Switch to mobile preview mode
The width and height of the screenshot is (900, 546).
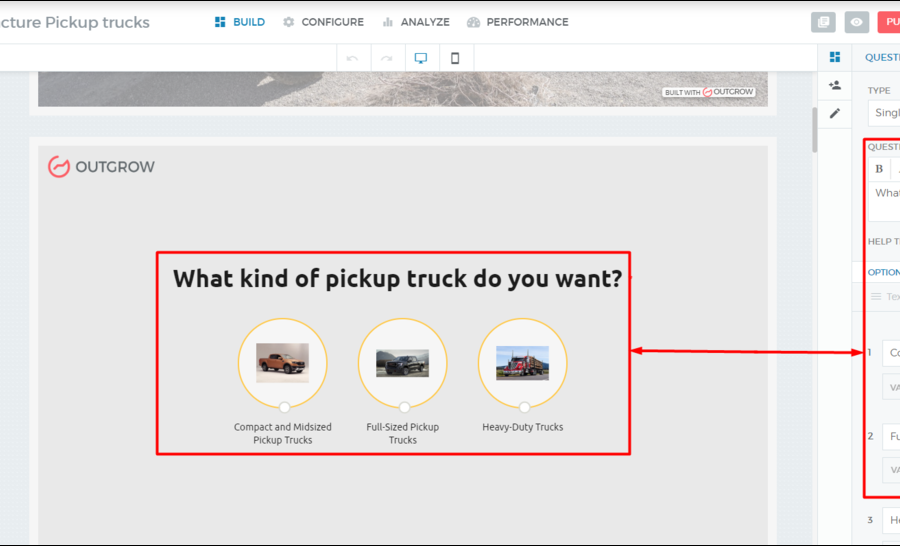pyautogui.click(x=455, y=58)
